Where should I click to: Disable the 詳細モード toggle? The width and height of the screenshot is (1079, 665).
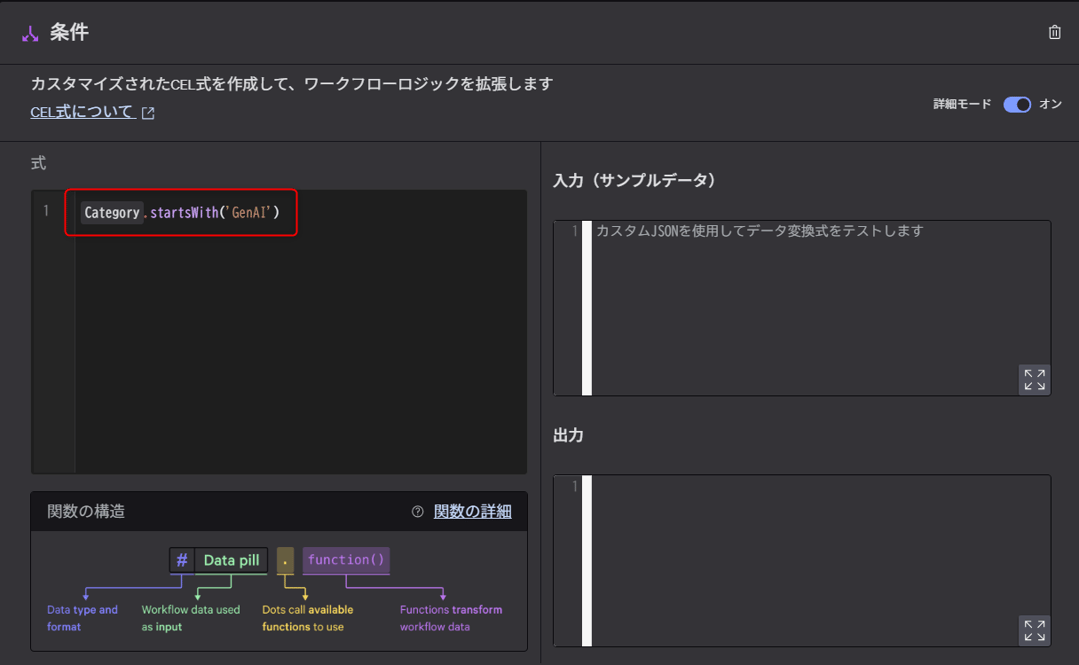1017,104
